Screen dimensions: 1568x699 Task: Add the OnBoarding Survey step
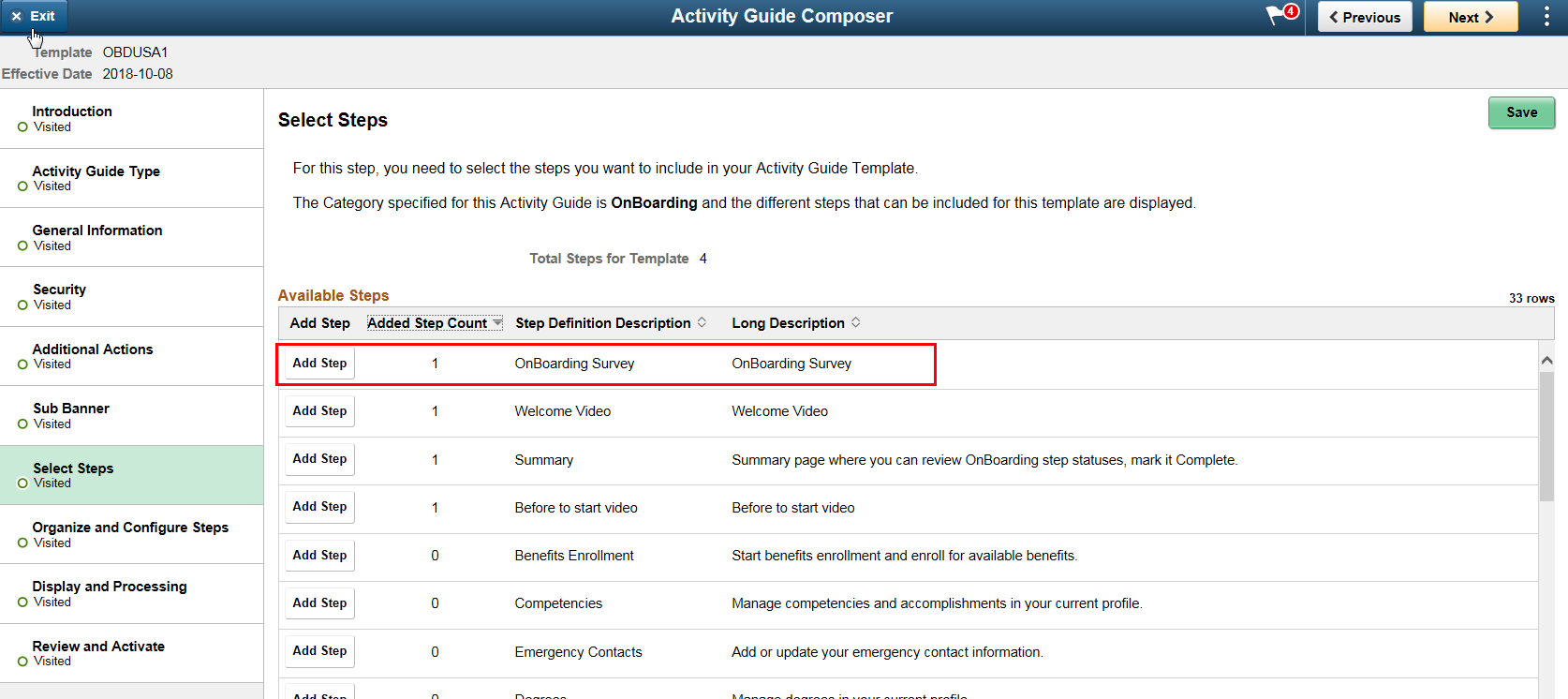point(319,364)
